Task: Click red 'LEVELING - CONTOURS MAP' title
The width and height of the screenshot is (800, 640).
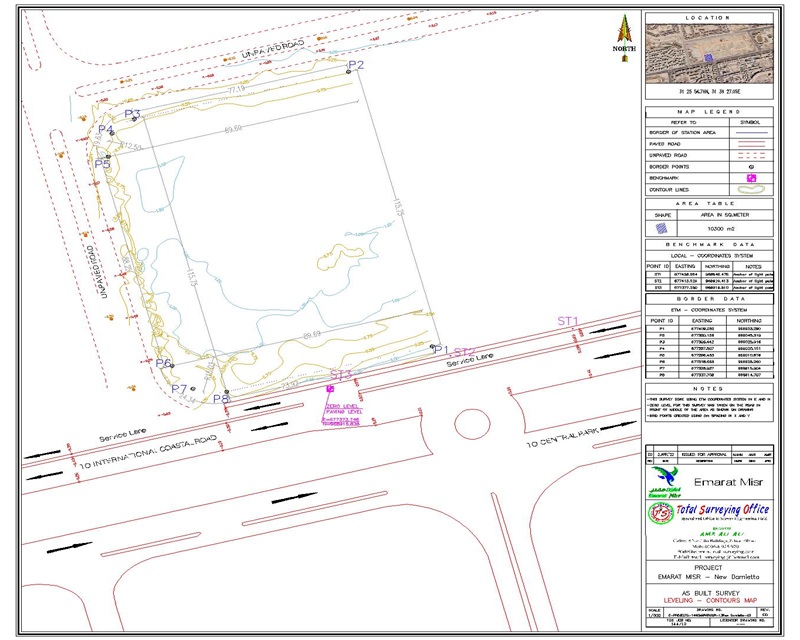Action: point(710,600)
